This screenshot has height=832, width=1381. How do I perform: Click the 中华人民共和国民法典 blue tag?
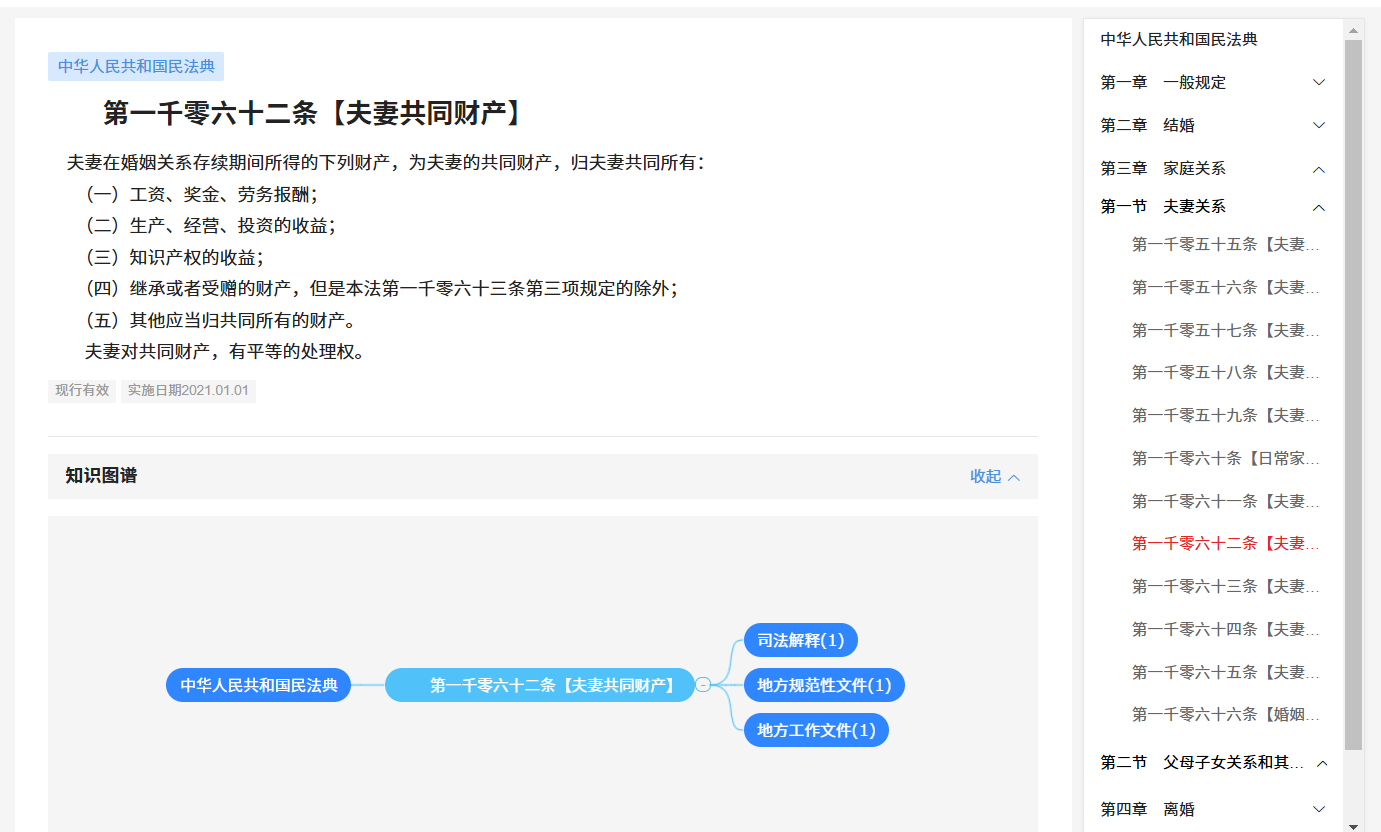pyautogui.click(x=136, y=67)
